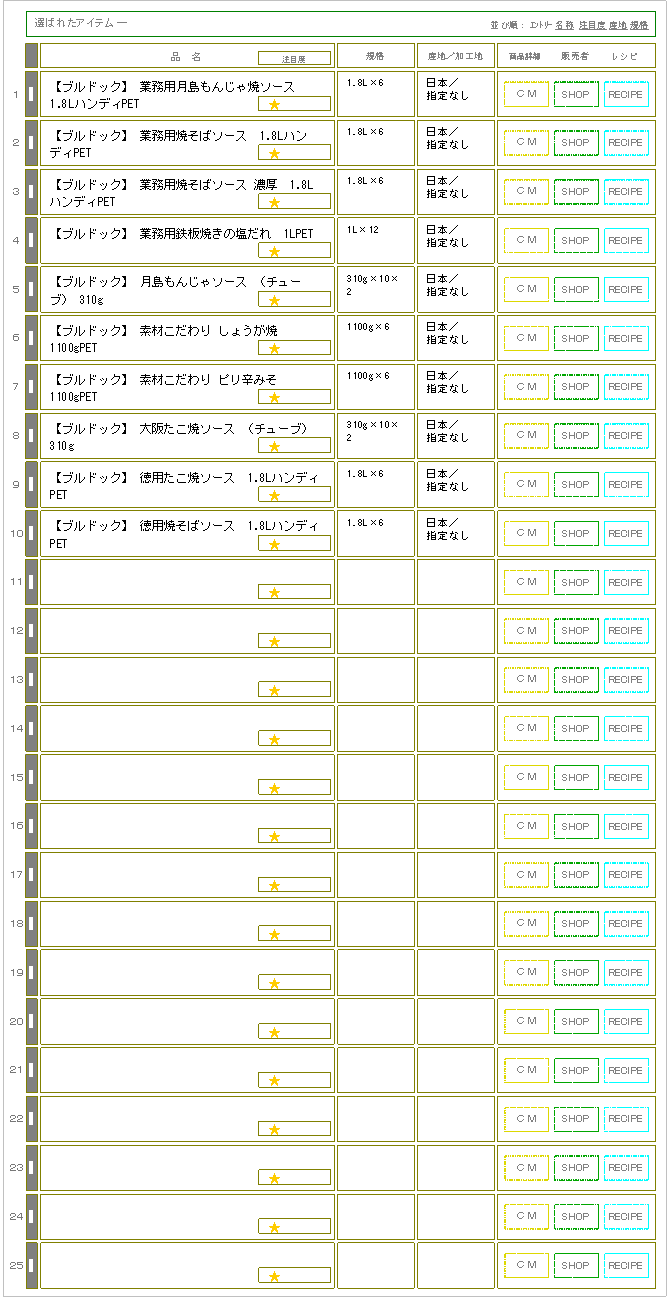This screenshot has height=1298, width=668.
Task: Click the star in empty row 25
Action: (x=274, y=1277)
